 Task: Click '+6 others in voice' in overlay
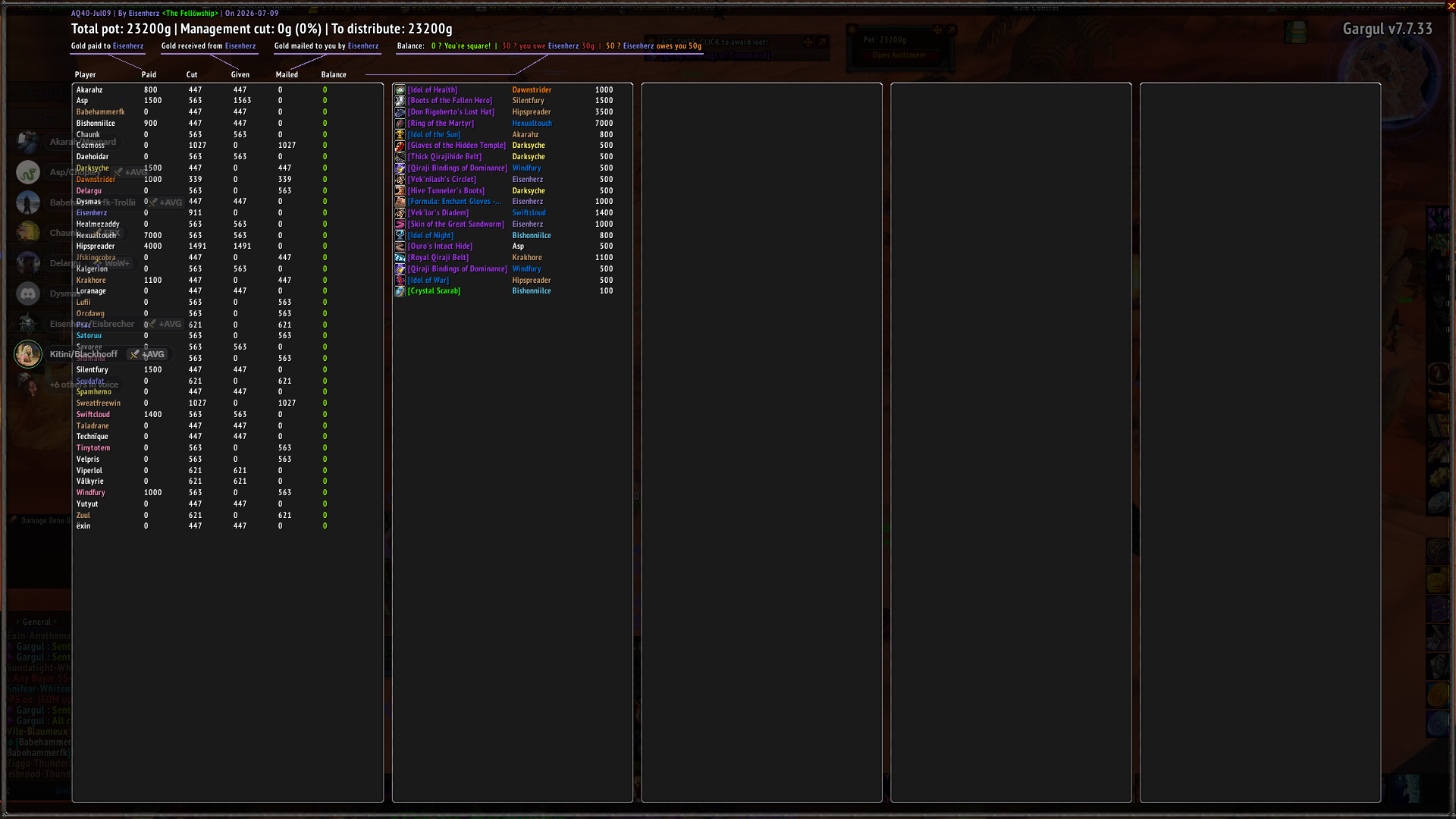pyautogui.click(x=84, y=384)
